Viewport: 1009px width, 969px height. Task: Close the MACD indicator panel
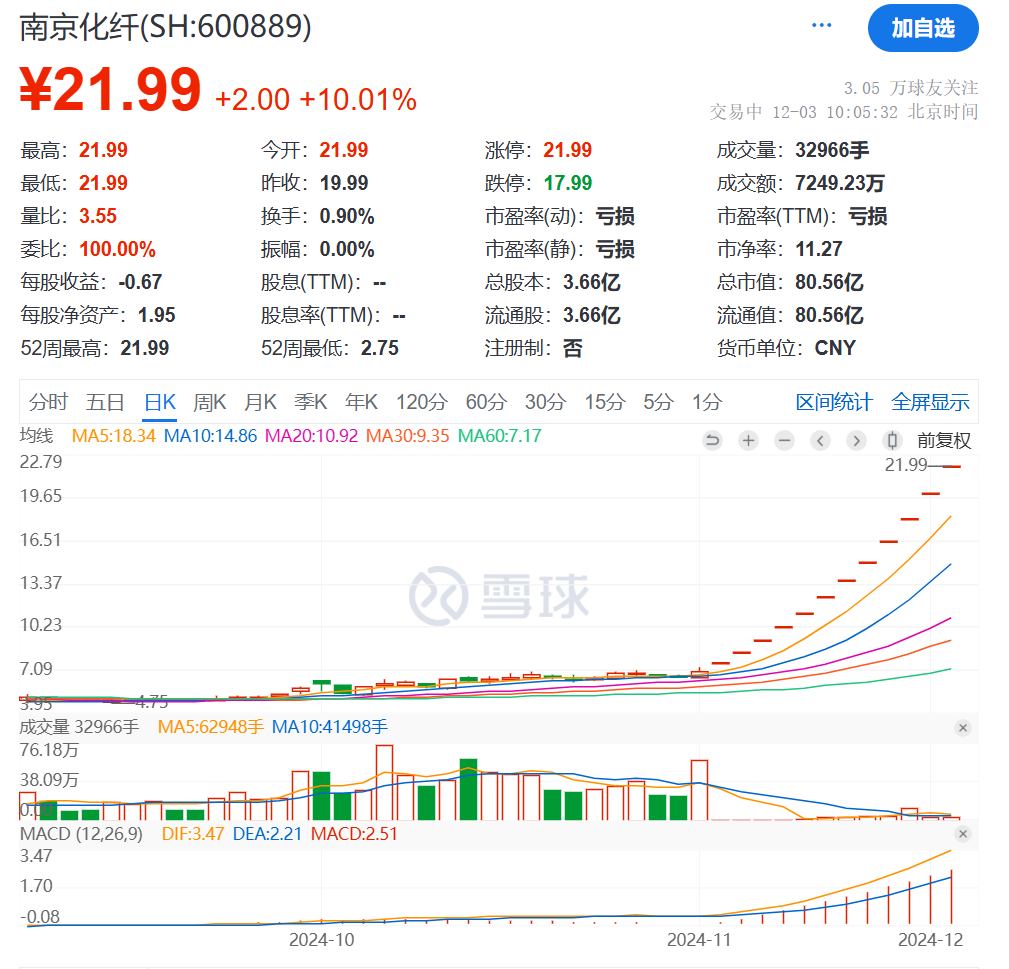point(962,834)
